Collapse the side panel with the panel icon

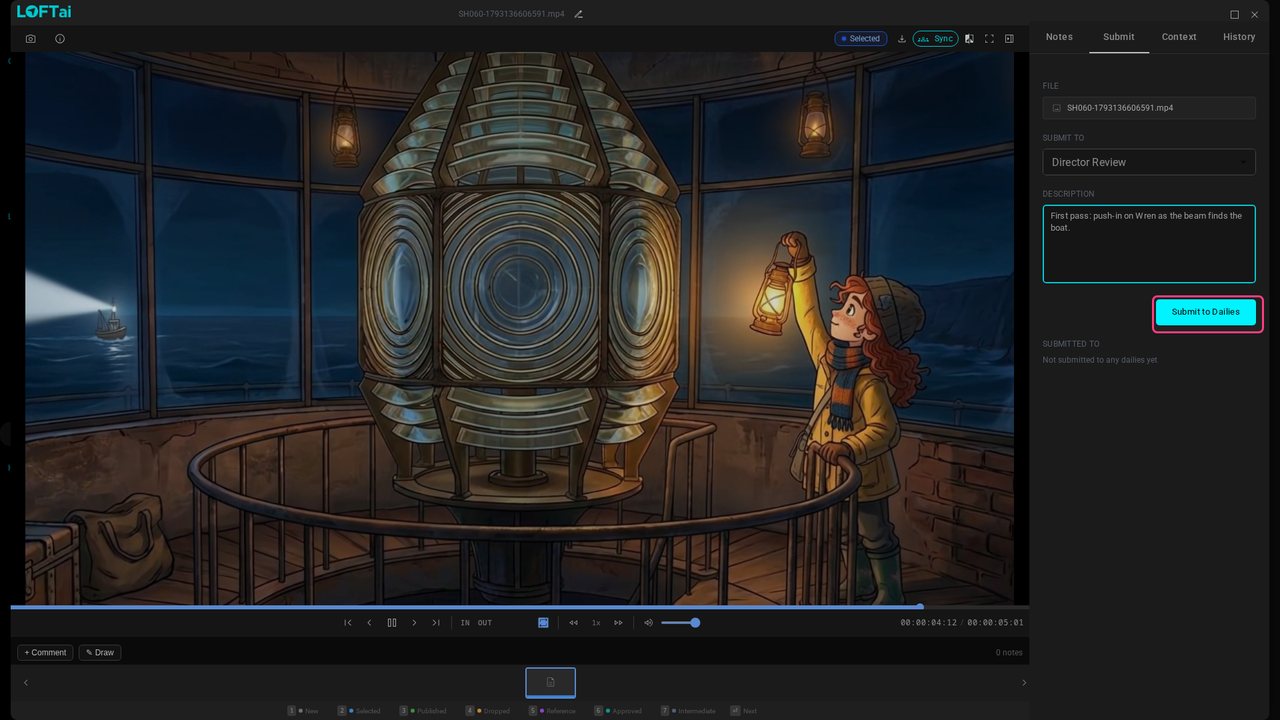(x=1009, y=39)
